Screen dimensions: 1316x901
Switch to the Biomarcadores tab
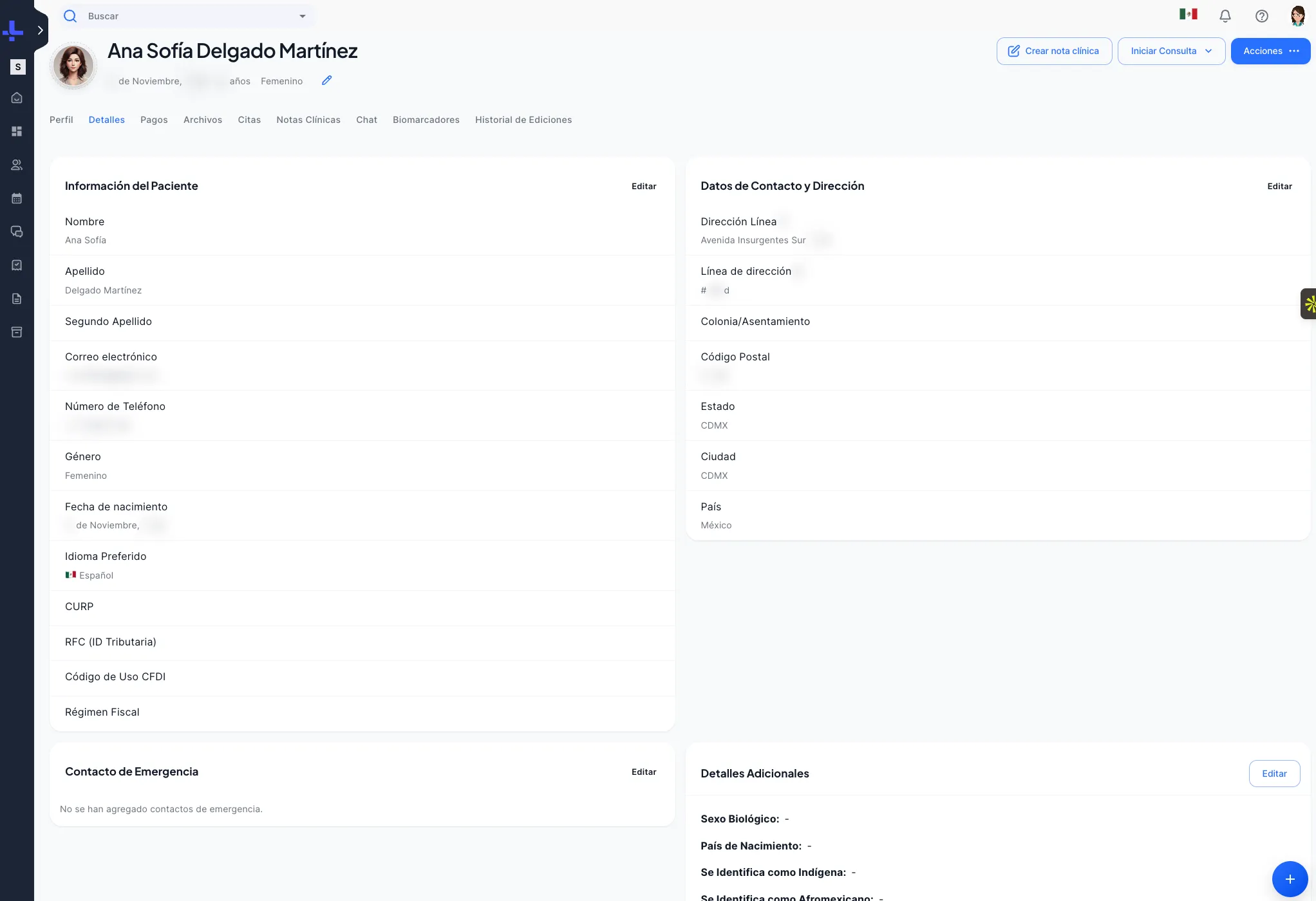(x=426, y=120)
